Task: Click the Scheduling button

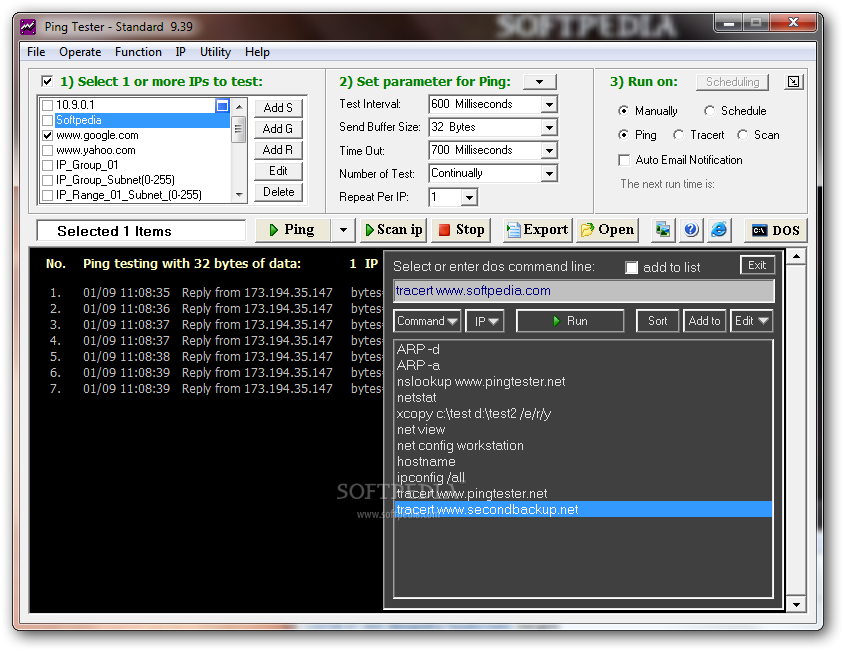Action: 733,82
